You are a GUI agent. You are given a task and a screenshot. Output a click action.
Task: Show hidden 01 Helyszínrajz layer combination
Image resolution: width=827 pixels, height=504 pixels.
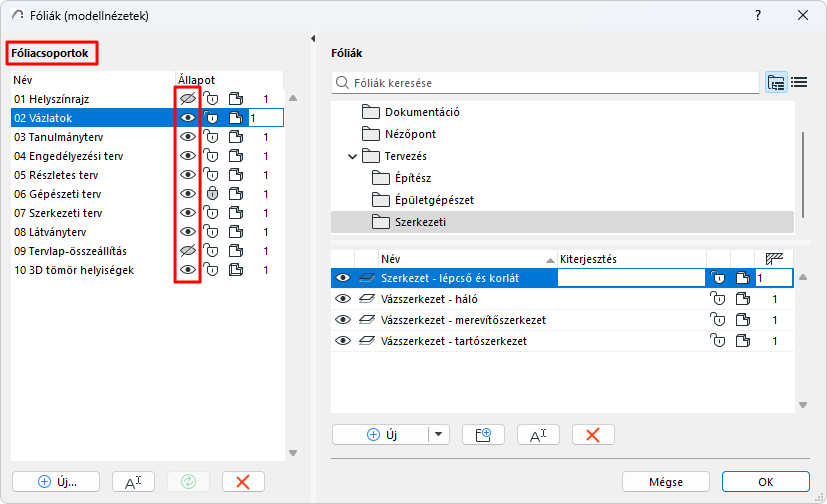coord(187,98)
